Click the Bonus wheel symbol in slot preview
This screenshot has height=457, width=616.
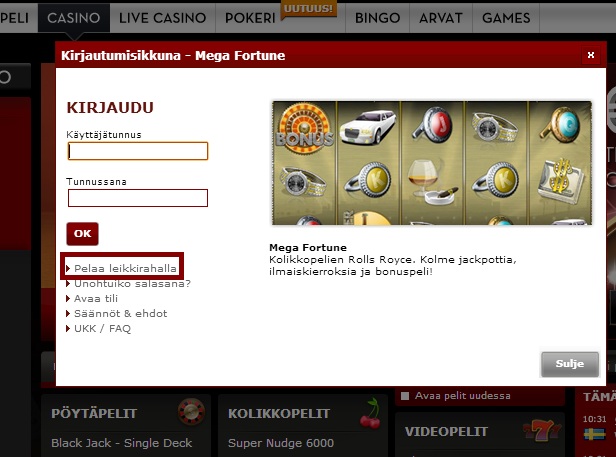(x=304, y=128)
